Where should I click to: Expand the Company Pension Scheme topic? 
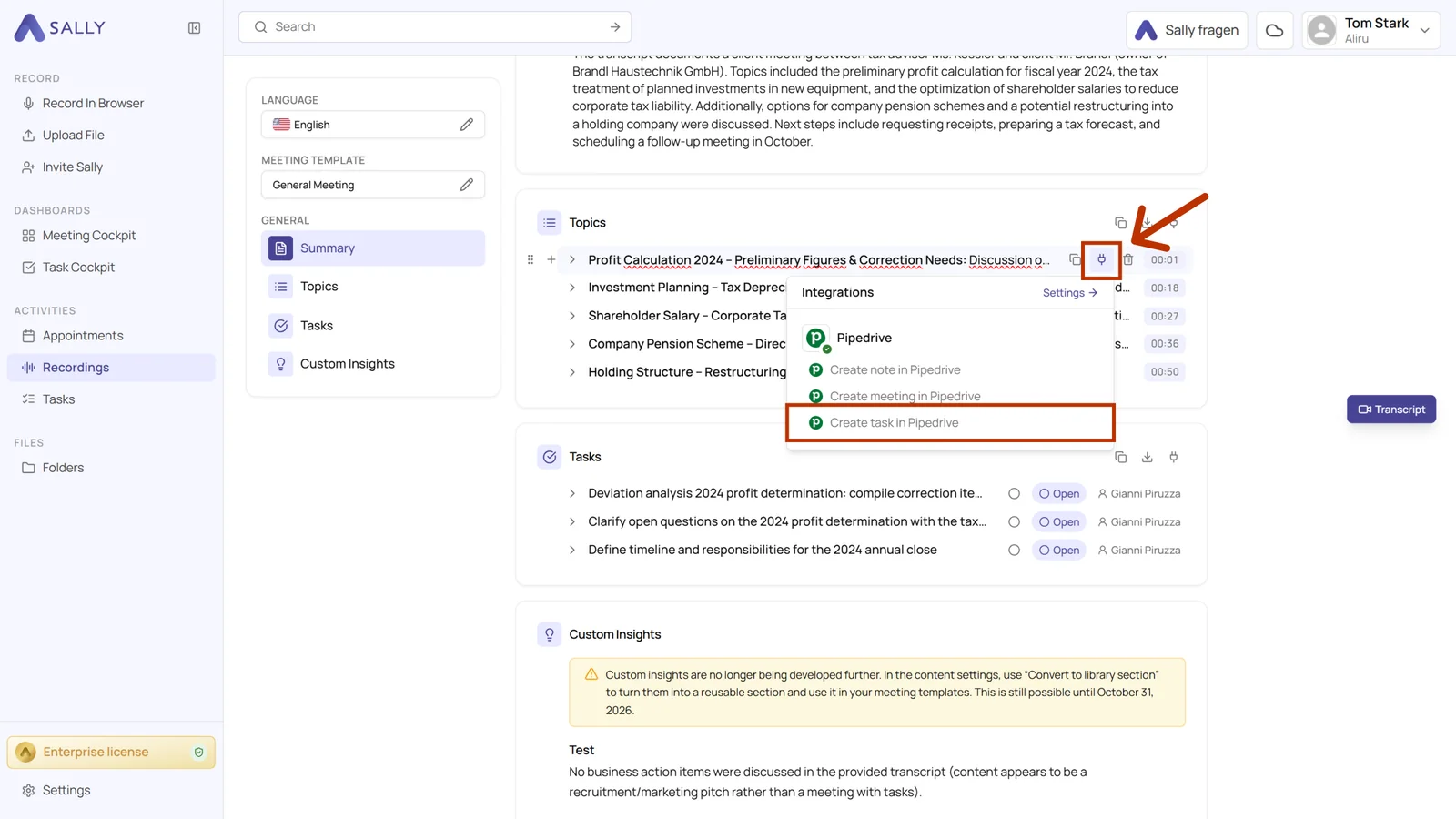[x=572, y=344]
